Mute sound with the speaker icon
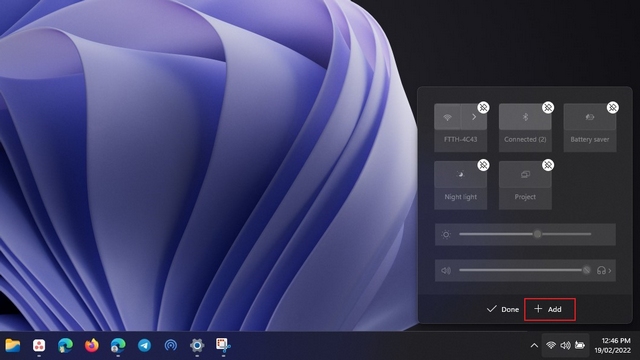 (446, 270)
